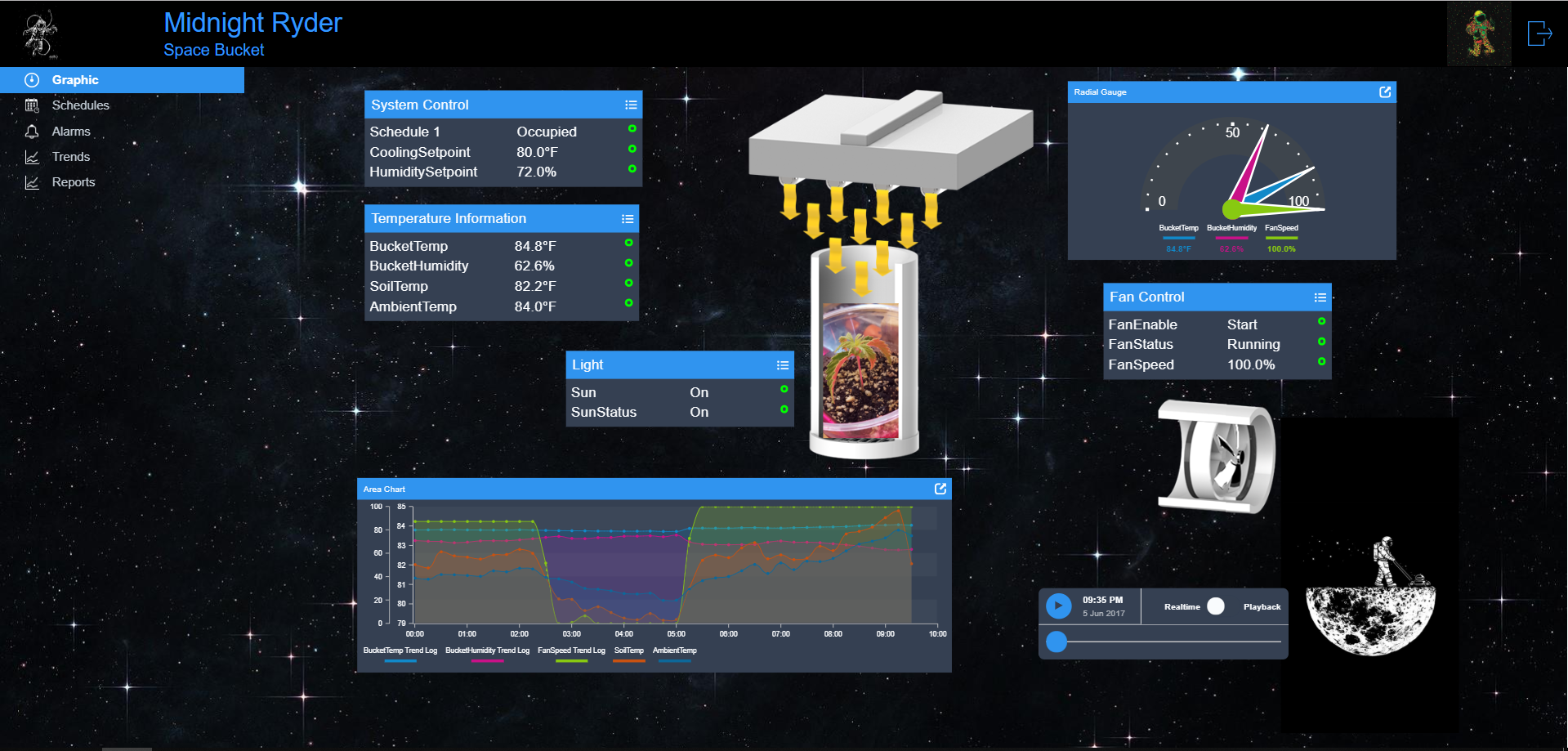Open the System Control list menu icon
Viewport: 1568px width, 751px height.
pyautogui.click(x=631, y=105)
